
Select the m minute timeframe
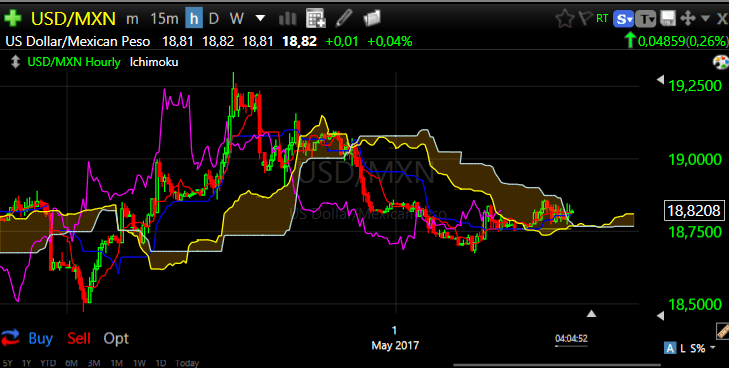click(133, 19)
